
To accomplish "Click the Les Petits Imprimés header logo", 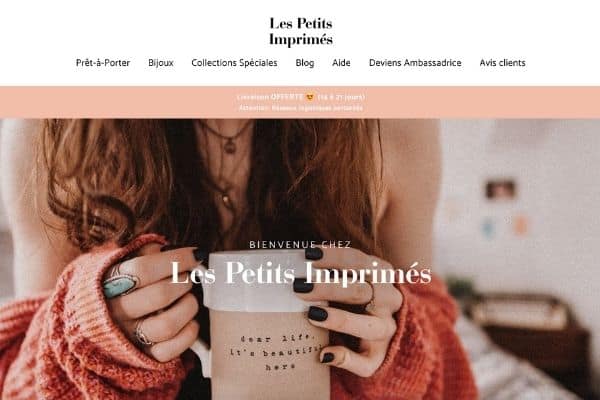I will [x=301, y=31].
